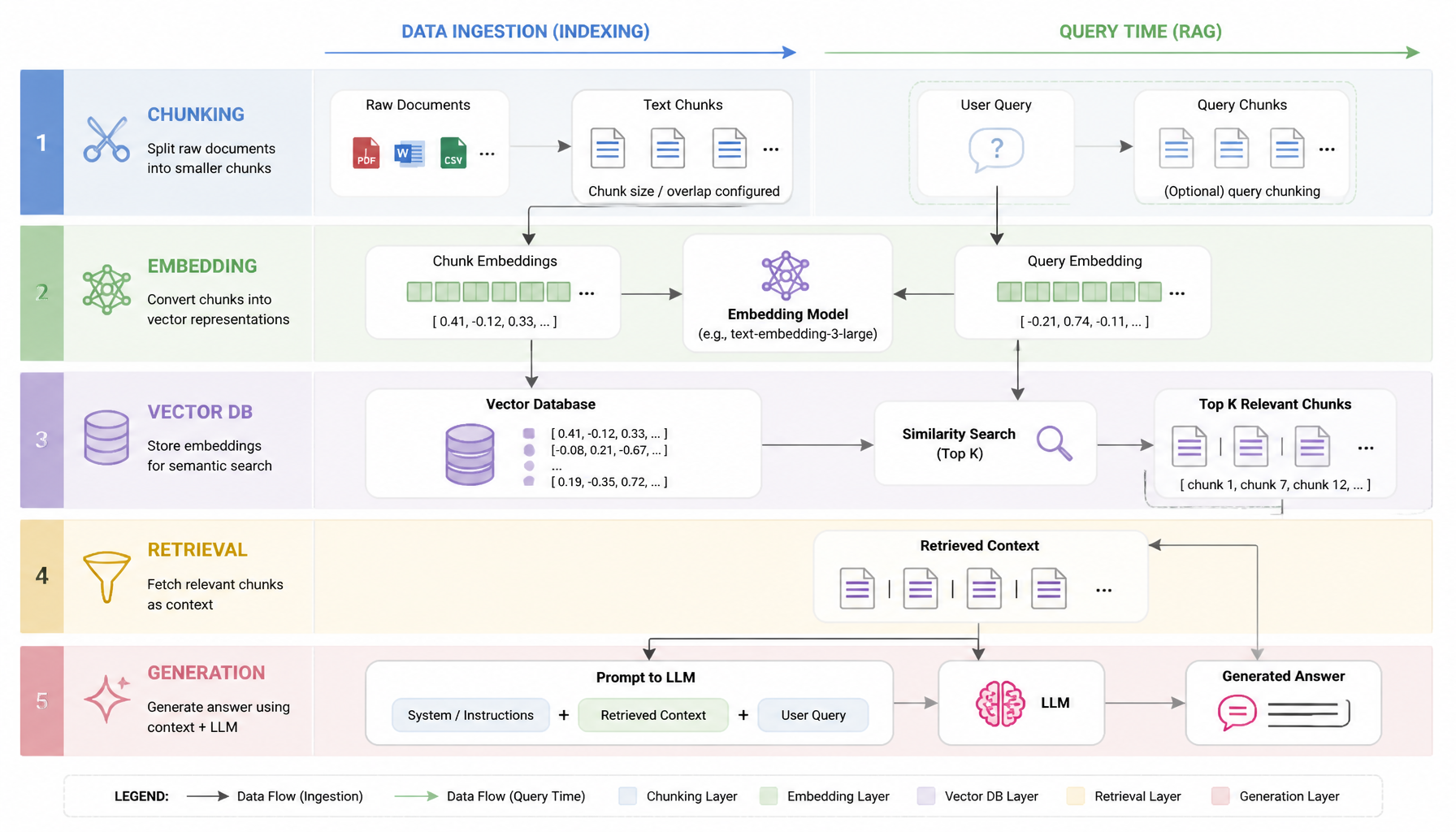Click the database row '[-0.08, 0.21, -0.67, ... ]'

click(609, 450)
